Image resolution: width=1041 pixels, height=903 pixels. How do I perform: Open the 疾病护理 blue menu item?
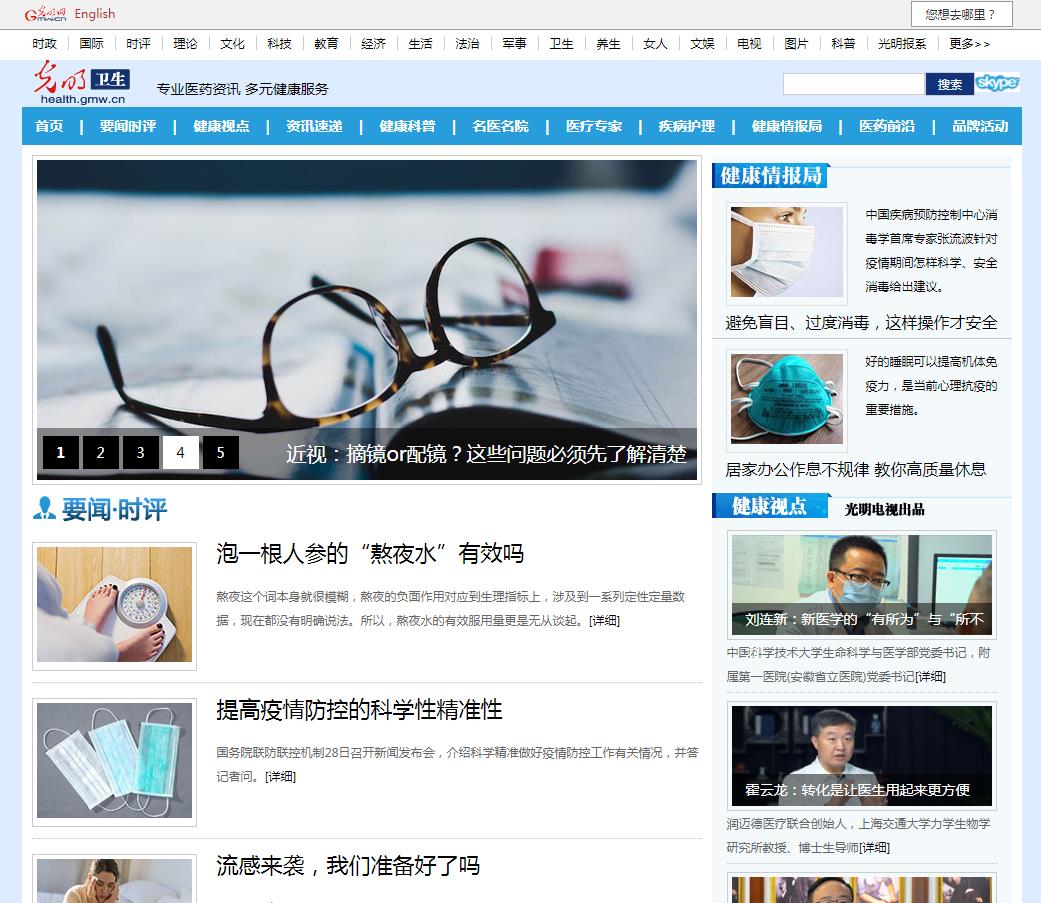click(x=687, y=126)
